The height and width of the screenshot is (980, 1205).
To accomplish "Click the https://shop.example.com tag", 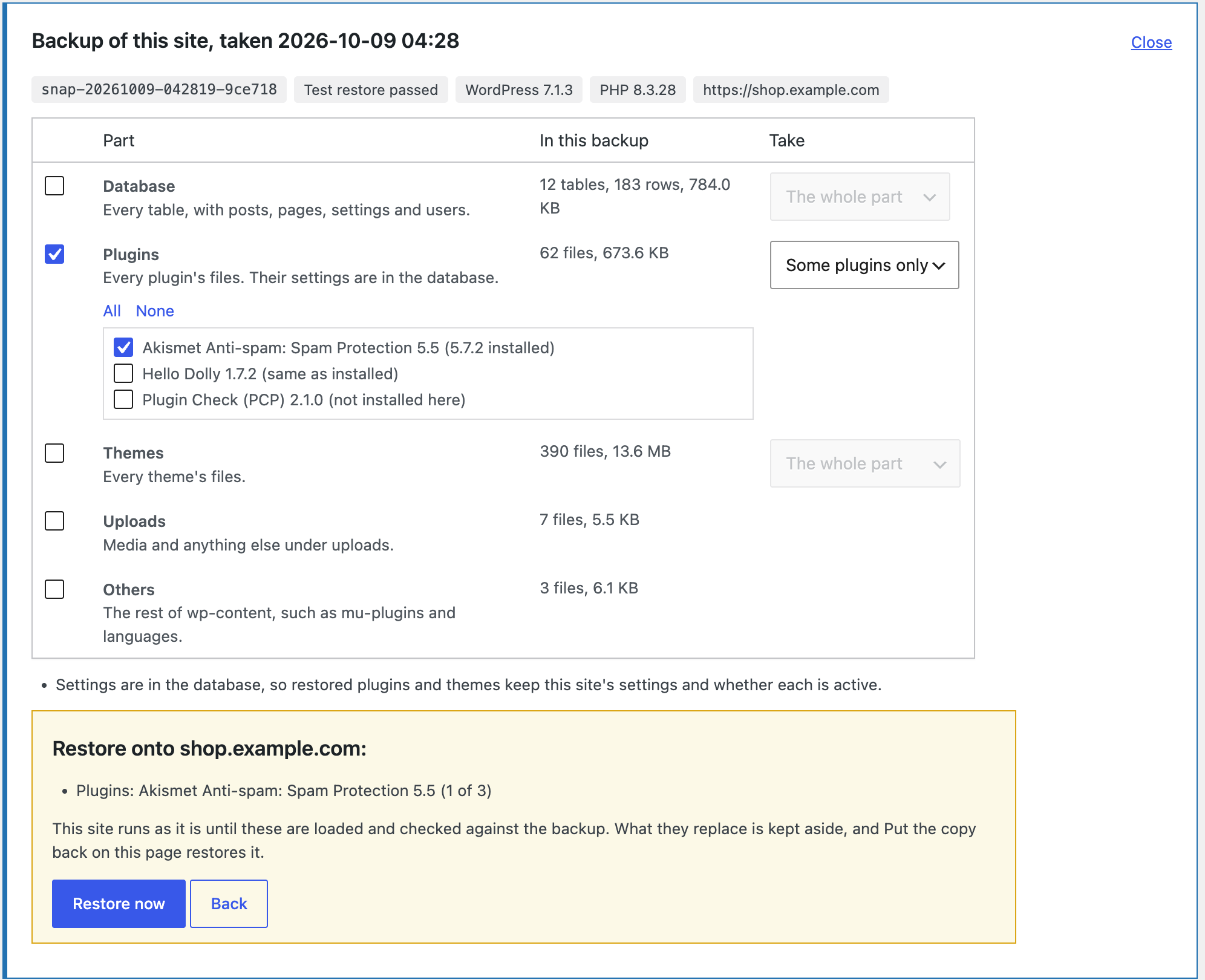I will (x=791, y=90).
